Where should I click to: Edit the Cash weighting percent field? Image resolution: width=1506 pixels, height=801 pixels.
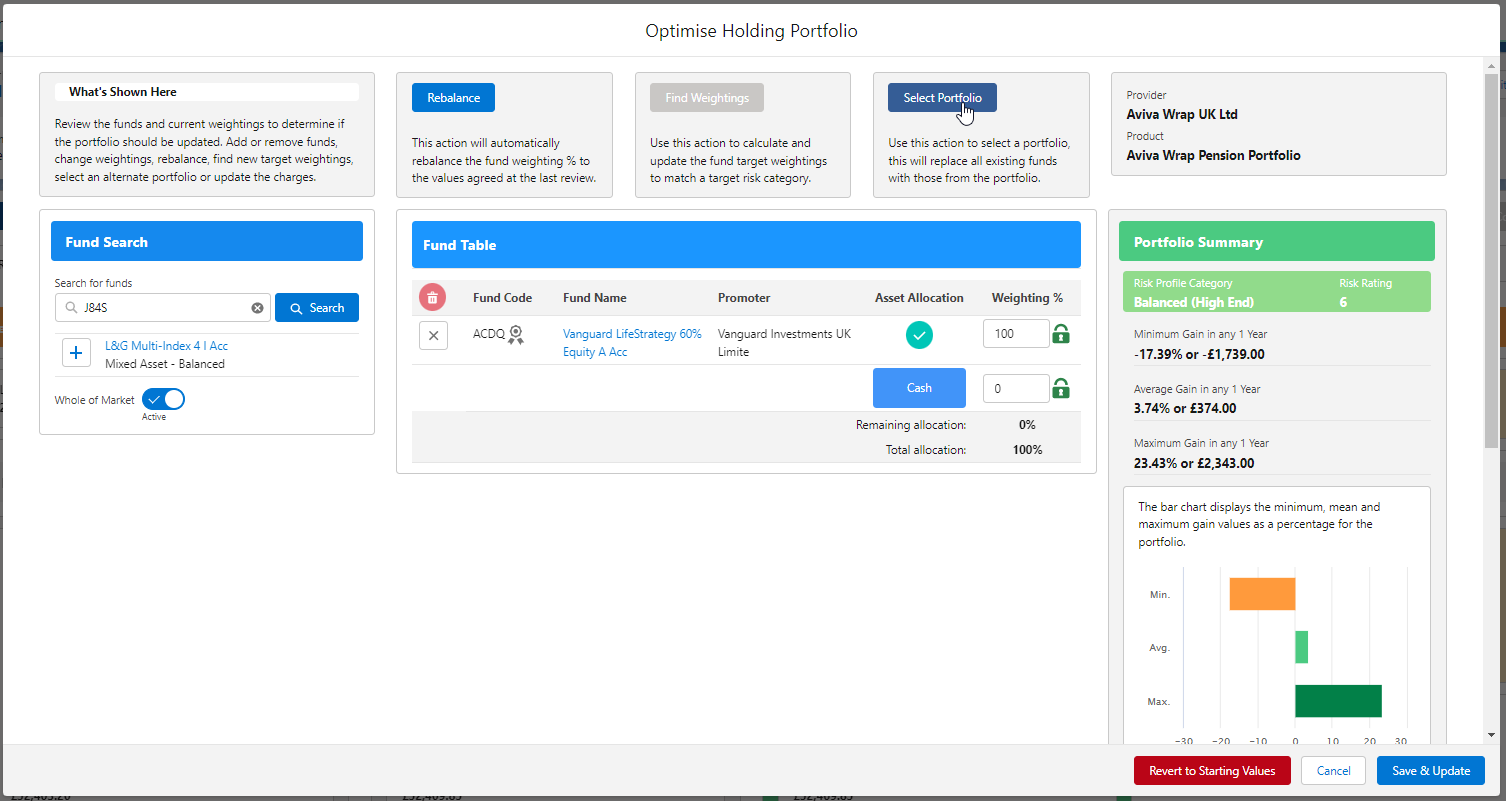[x=1016, y=388]
